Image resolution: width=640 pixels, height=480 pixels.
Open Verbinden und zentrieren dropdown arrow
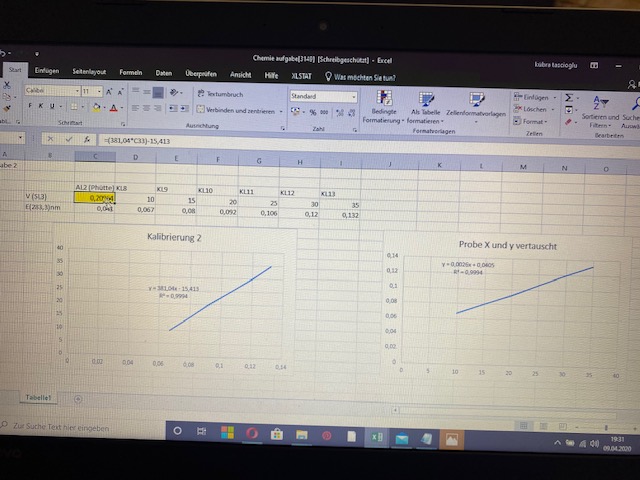pos(281,111)
